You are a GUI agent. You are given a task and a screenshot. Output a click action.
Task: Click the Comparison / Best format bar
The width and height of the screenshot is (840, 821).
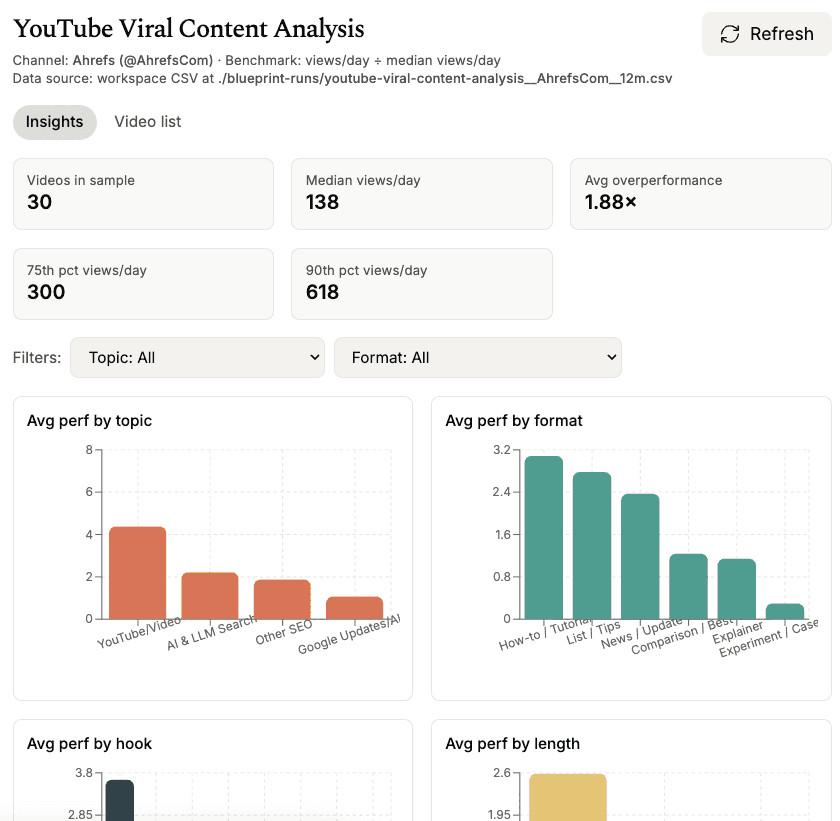tap(688, 586)
